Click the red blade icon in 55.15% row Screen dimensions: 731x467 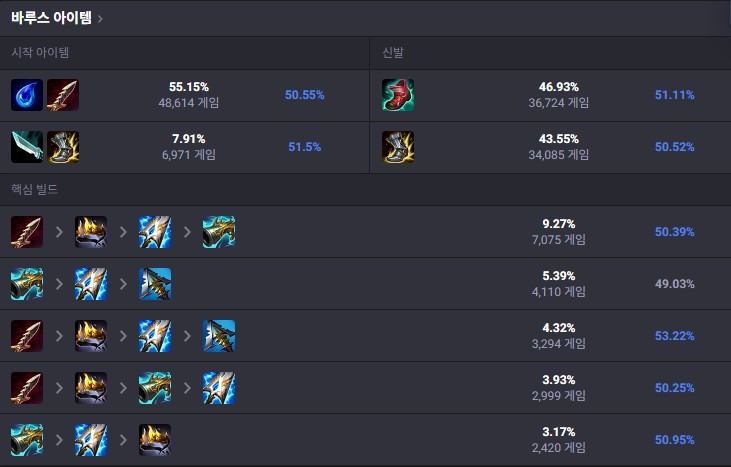[x=62, y=95]
